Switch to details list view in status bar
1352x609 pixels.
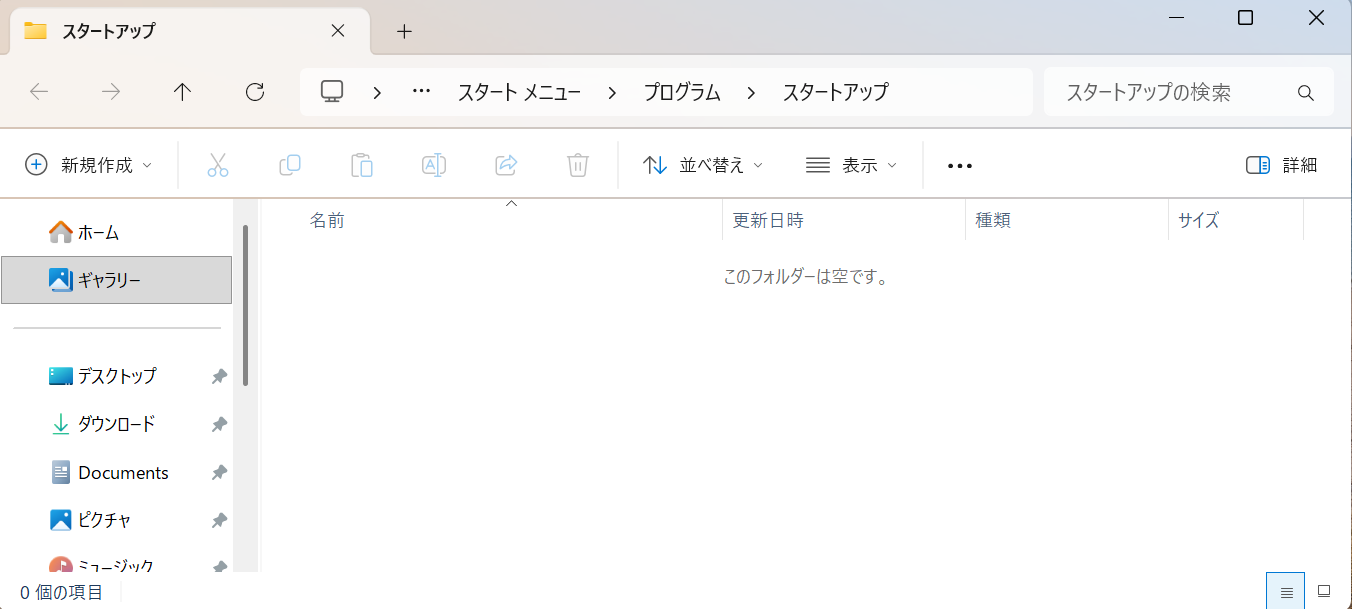[1286, 591]
